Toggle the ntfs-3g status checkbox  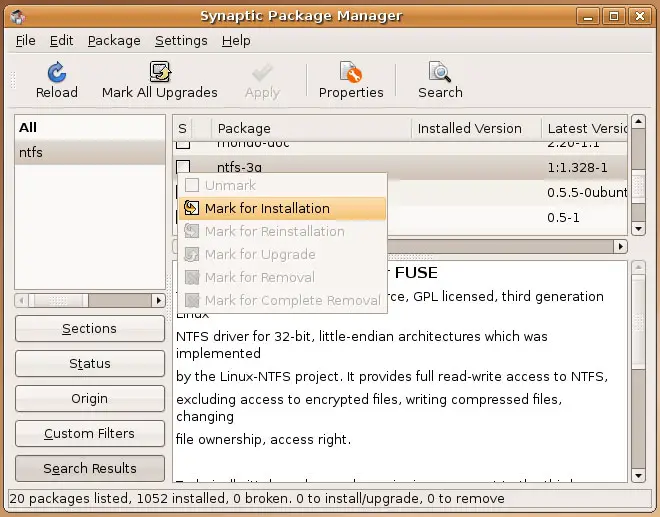[x=183, y=167]
